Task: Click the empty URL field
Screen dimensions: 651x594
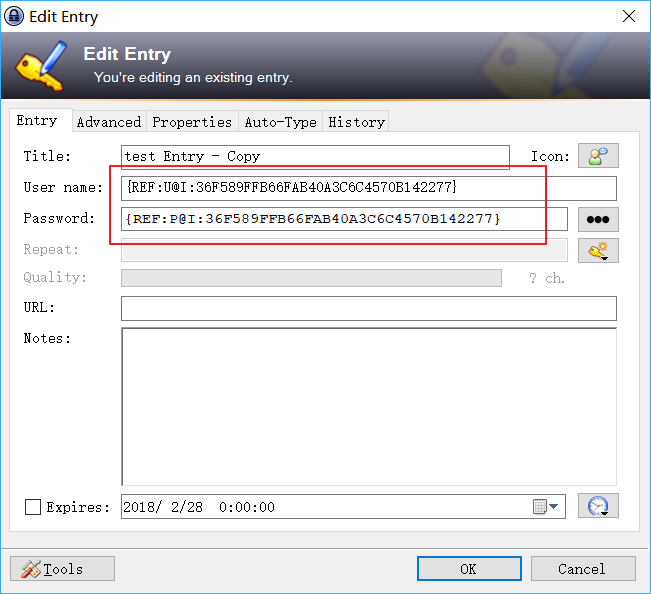Action: [x=368, y=308]
